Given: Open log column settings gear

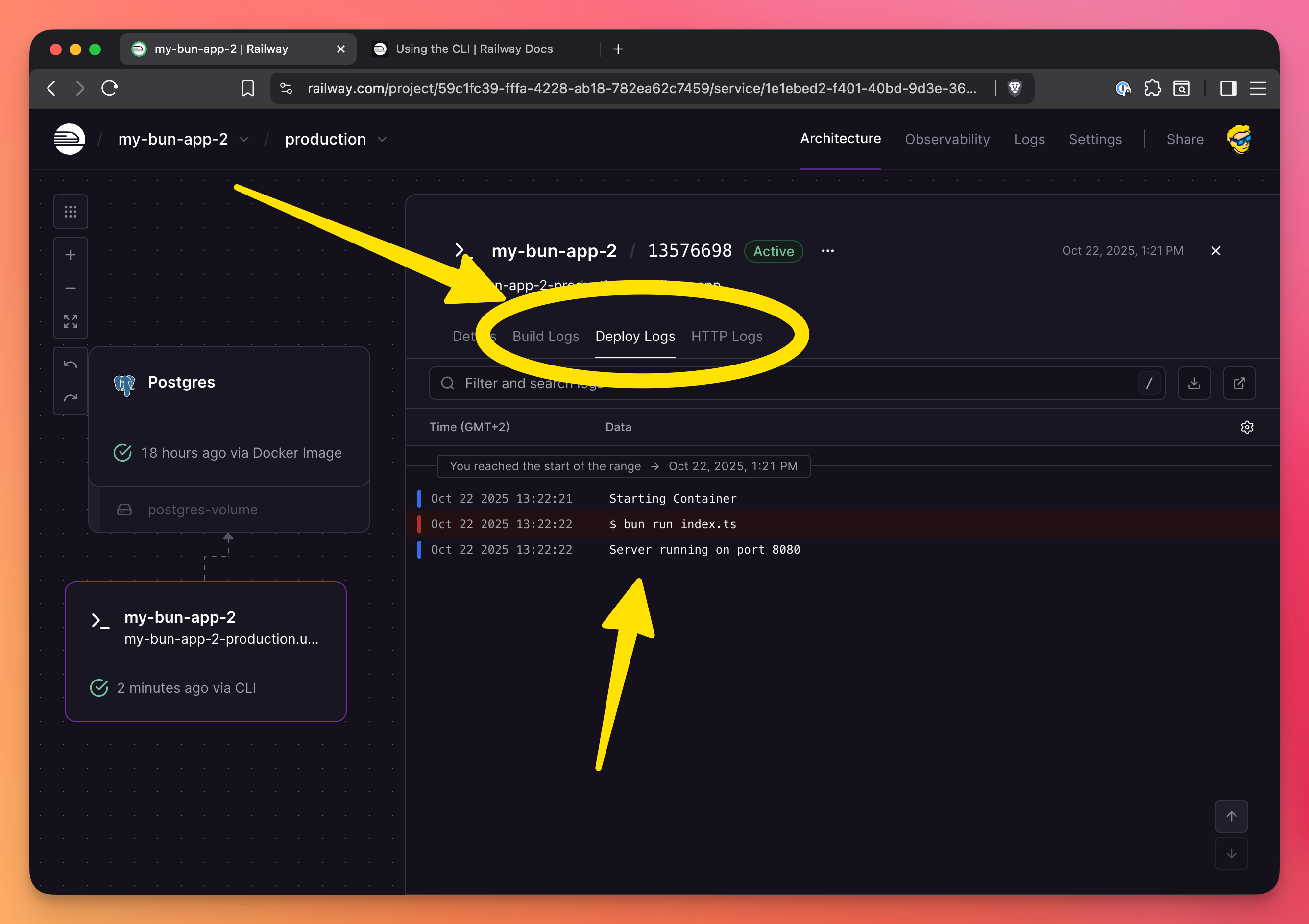Looking at the screenshot, I should pyautogui.click(x=1247, y=427).
